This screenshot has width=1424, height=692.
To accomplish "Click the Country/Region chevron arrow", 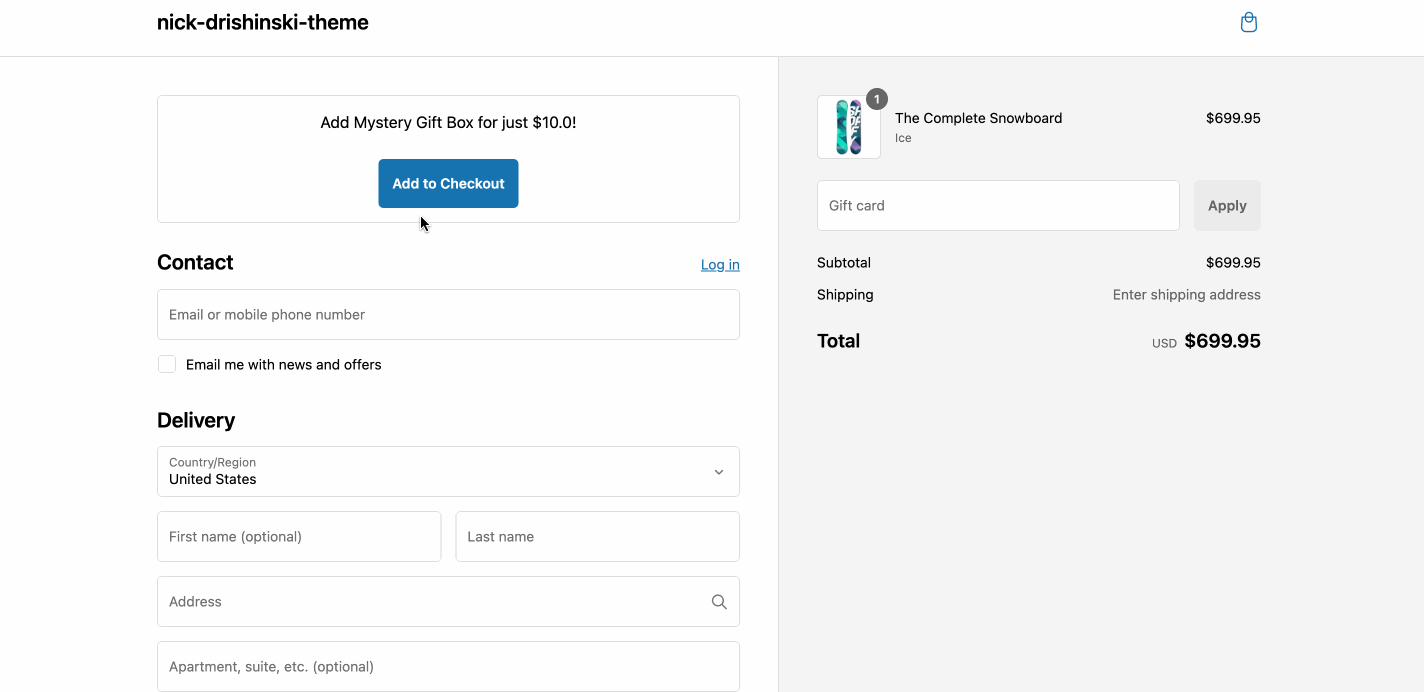I will click(x=718, y=472).
